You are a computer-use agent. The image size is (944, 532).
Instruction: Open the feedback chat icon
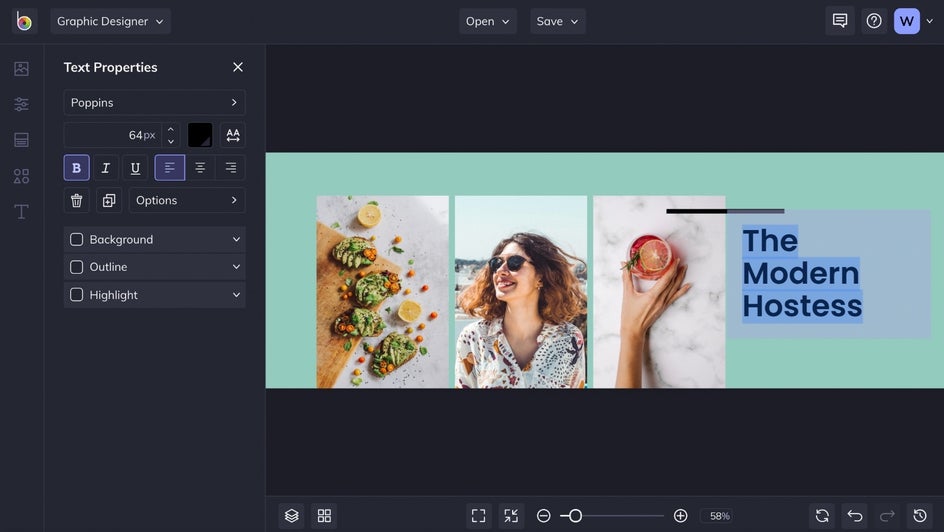[840, 21]
